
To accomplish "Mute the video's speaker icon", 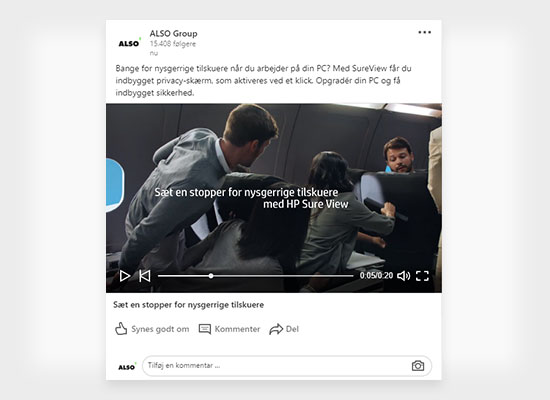I will 404,276.
